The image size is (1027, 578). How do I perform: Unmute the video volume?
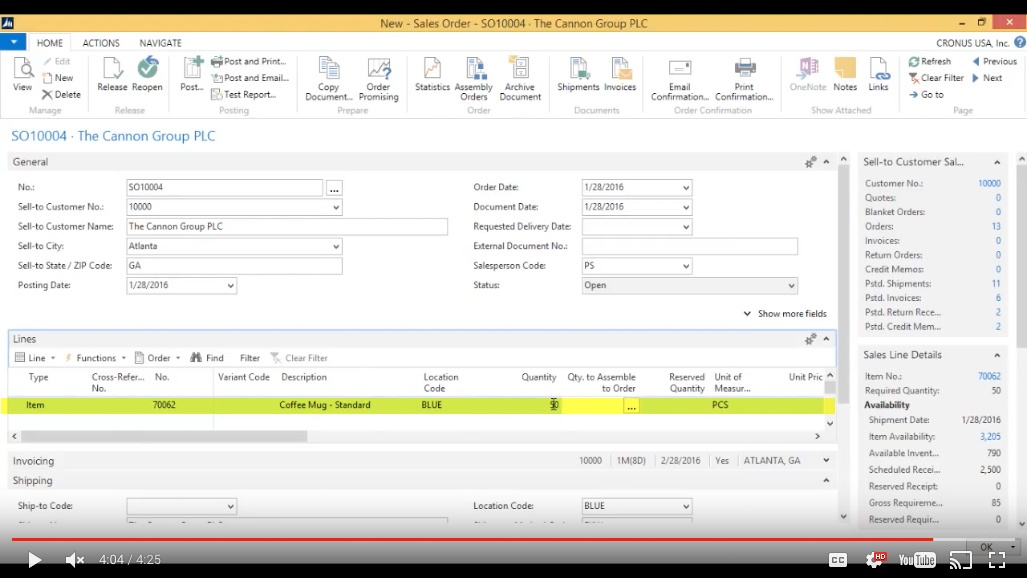pos(75,560)
